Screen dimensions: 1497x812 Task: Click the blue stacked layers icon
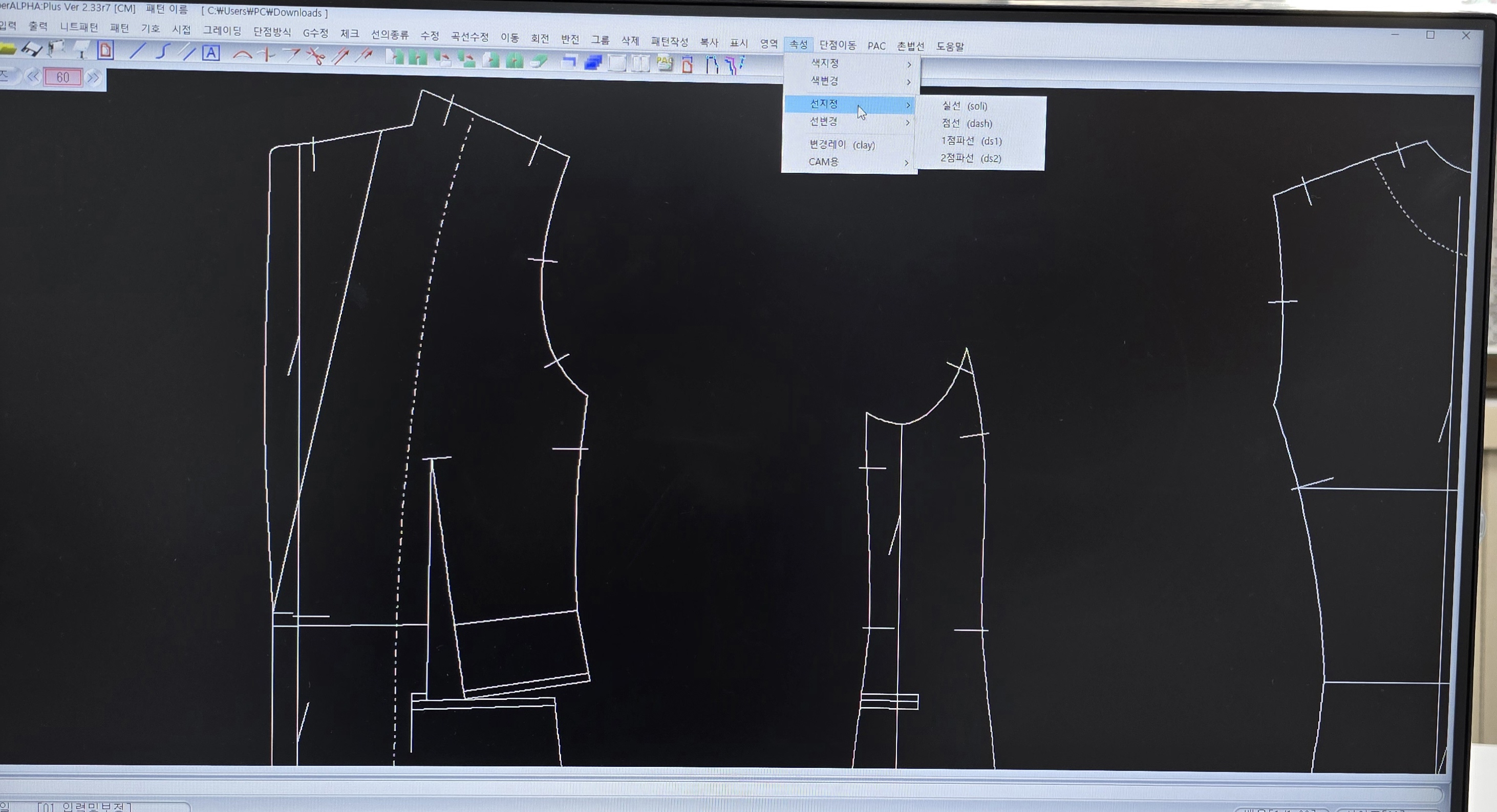point(592,61)
